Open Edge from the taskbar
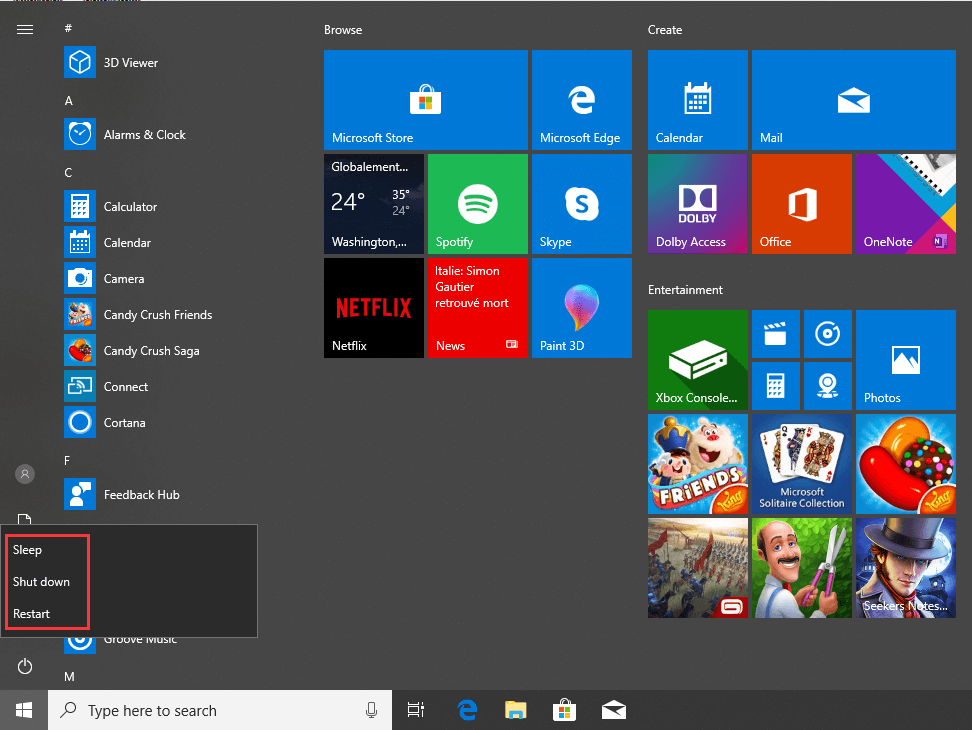The image size is (972, 730). tap(467, 710)
